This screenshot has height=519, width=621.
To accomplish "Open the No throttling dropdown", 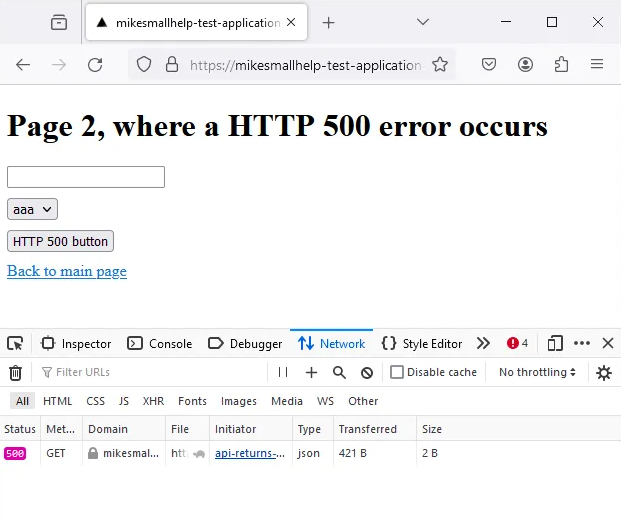I will (537, 372).
